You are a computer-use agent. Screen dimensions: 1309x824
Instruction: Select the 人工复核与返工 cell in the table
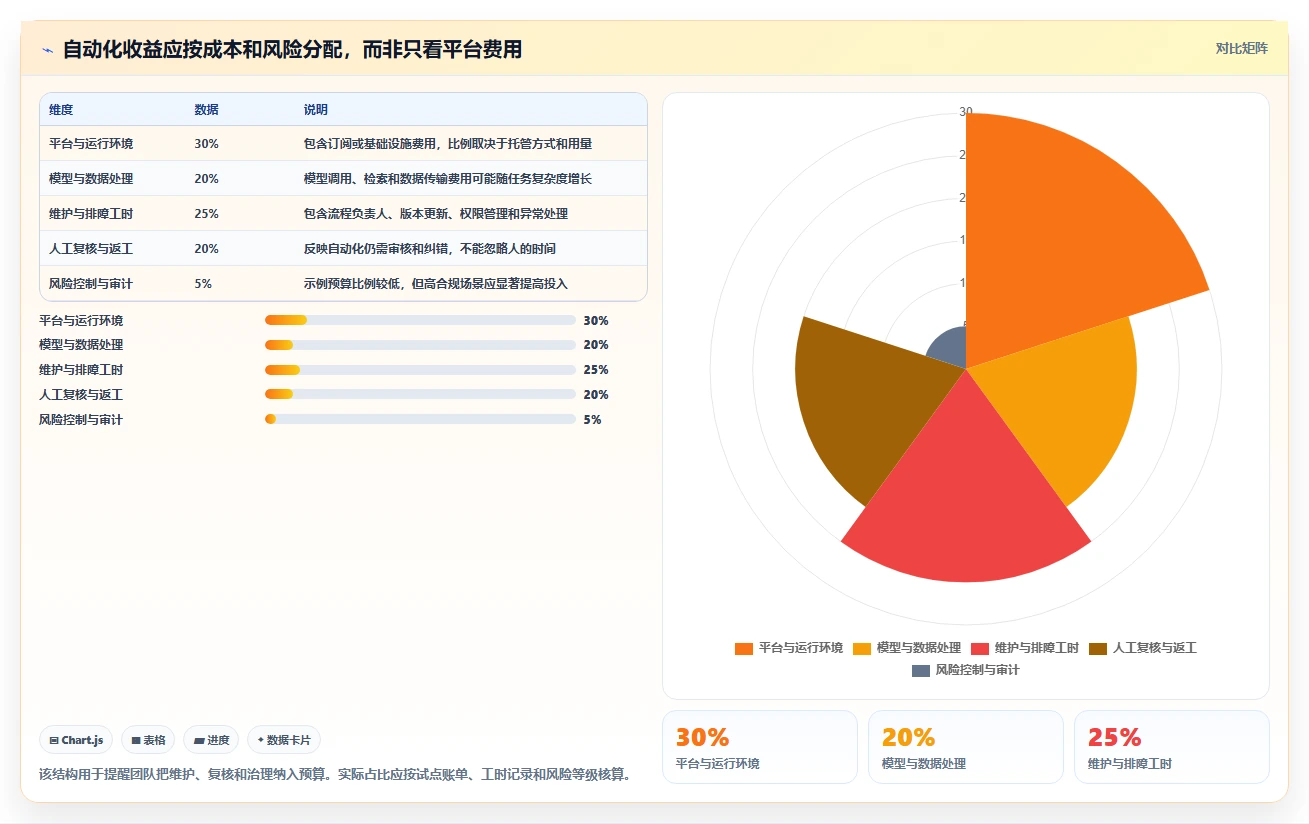pyautogui.click(x=91, y=249)
